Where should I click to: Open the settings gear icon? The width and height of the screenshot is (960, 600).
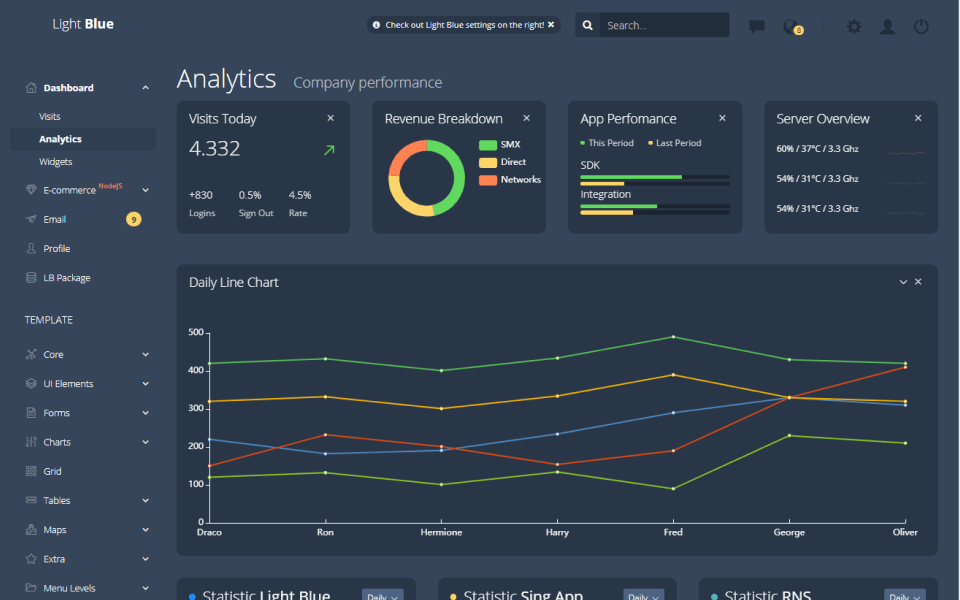point(853,27)
